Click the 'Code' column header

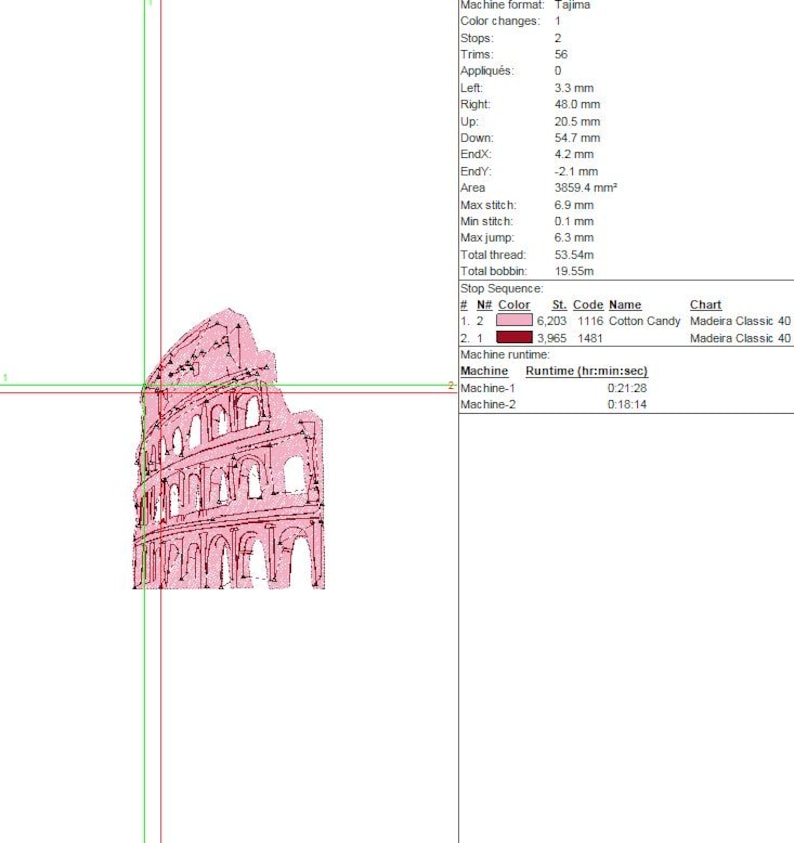(588, 305)
